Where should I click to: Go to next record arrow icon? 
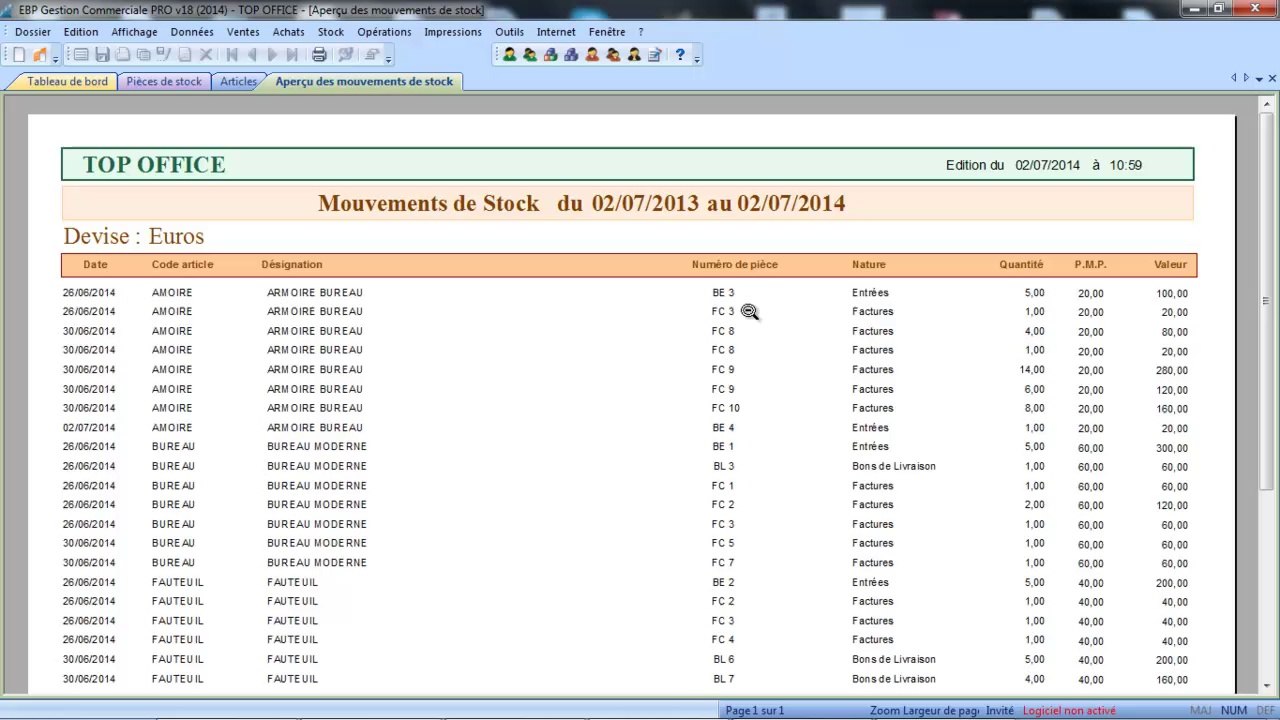point(272,55)
